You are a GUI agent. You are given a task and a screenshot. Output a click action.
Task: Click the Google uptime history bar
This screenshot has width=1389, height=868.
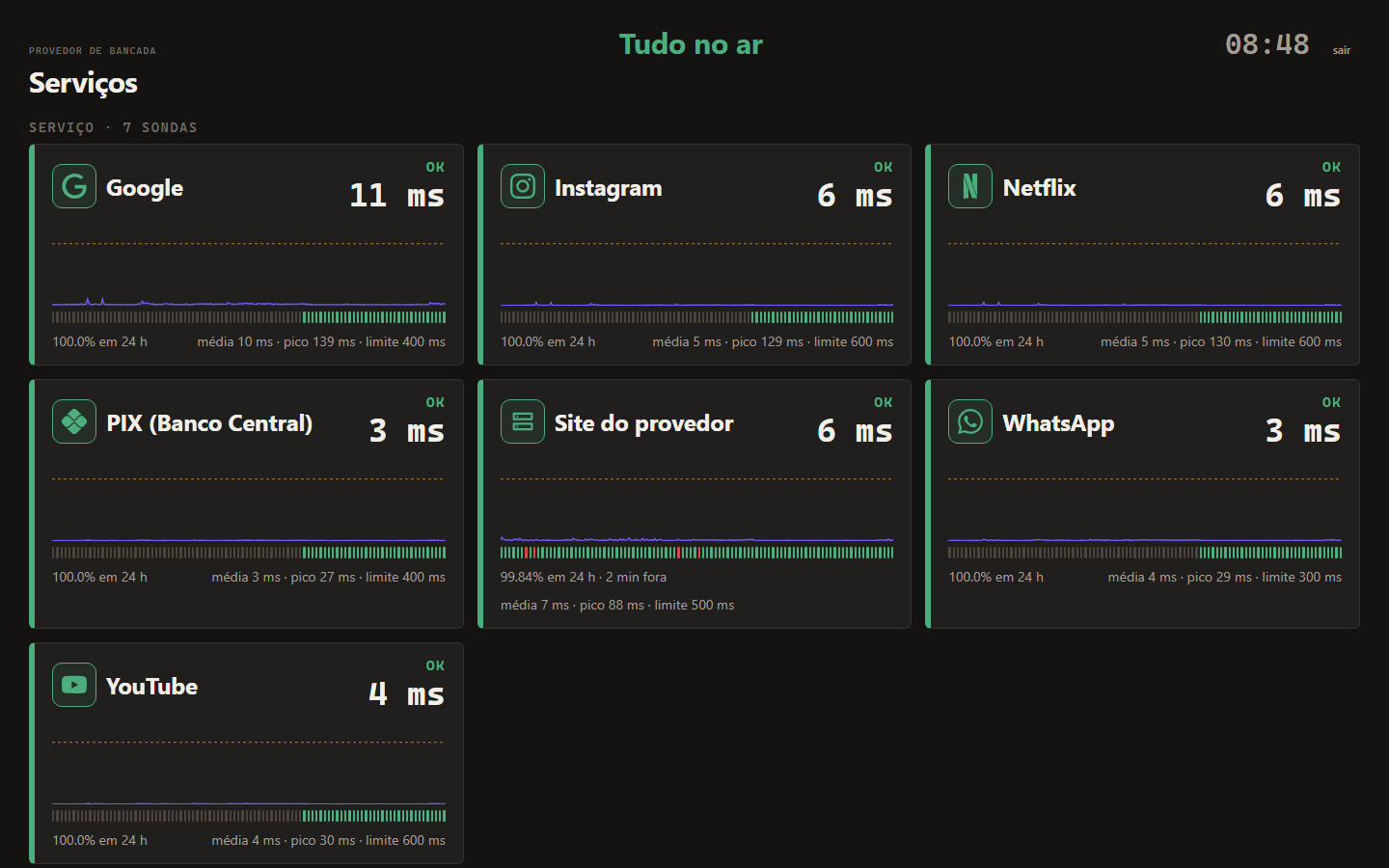click(249, 317)
